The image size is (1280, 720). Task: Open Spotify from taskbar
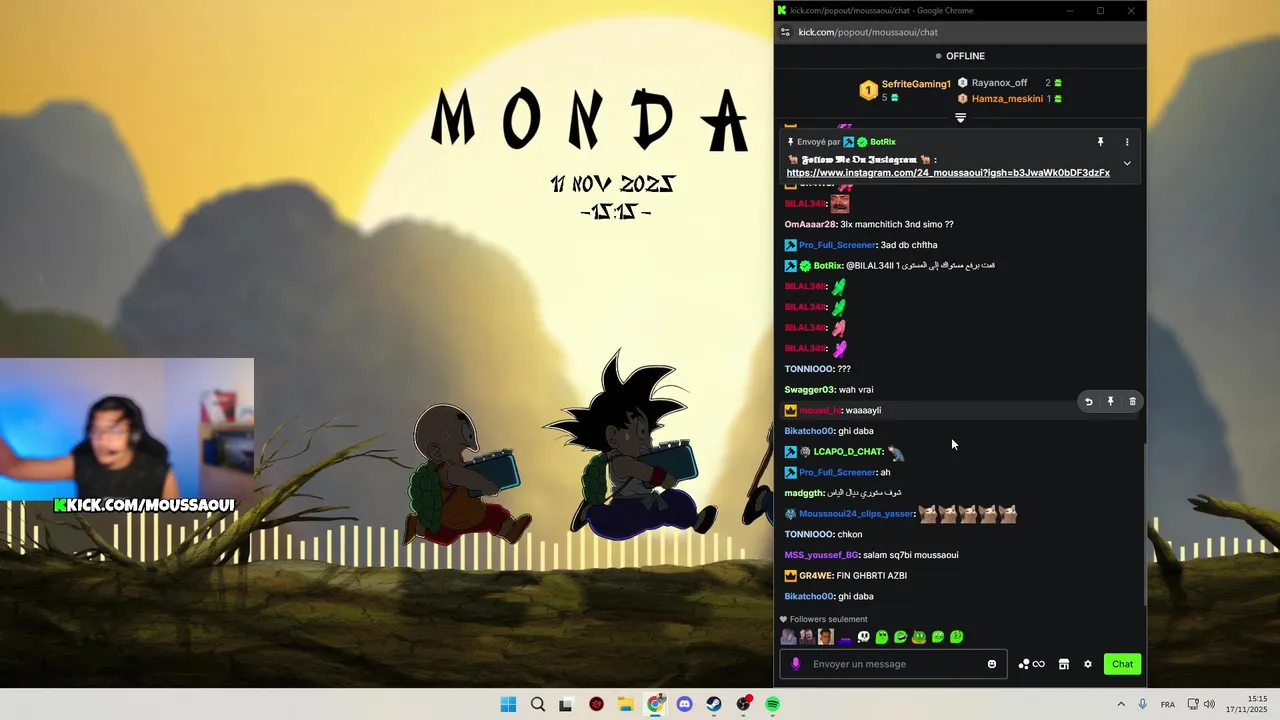click(x=773, y=704)
